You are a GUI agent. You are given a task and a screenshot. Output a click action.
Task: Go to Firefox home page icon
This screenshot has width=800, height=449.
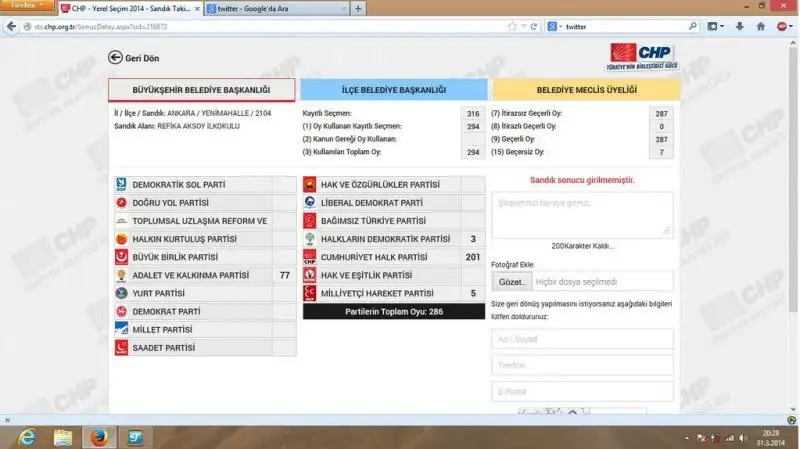point(761,27)
